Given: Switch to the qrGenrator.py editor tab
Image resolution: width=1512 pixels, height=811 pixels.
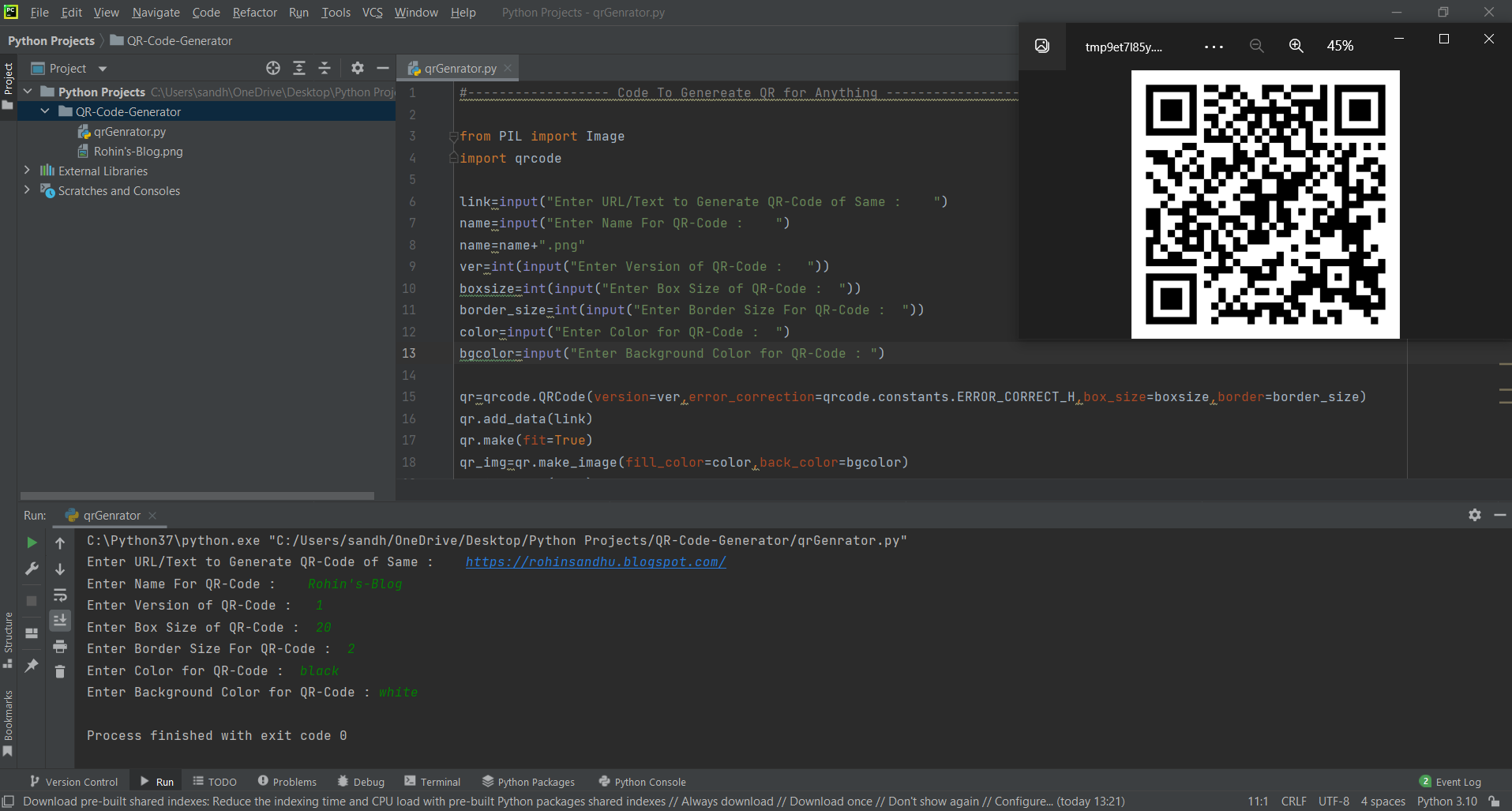Looking at the screenshot, I should (458, 69).
